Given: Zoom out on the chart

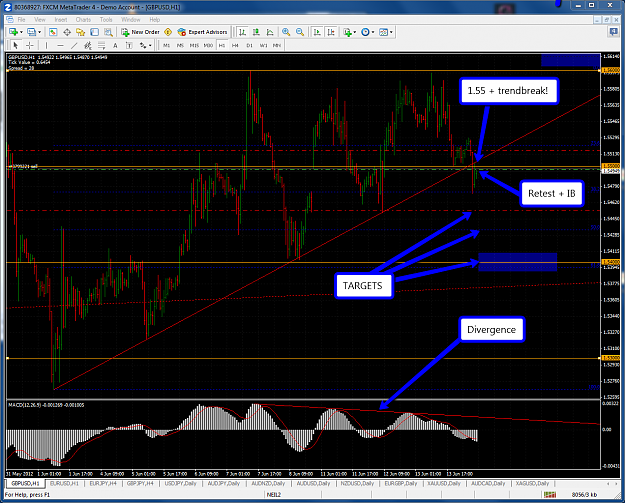Looking at the screenshot, I should click(x=300, y=32).
